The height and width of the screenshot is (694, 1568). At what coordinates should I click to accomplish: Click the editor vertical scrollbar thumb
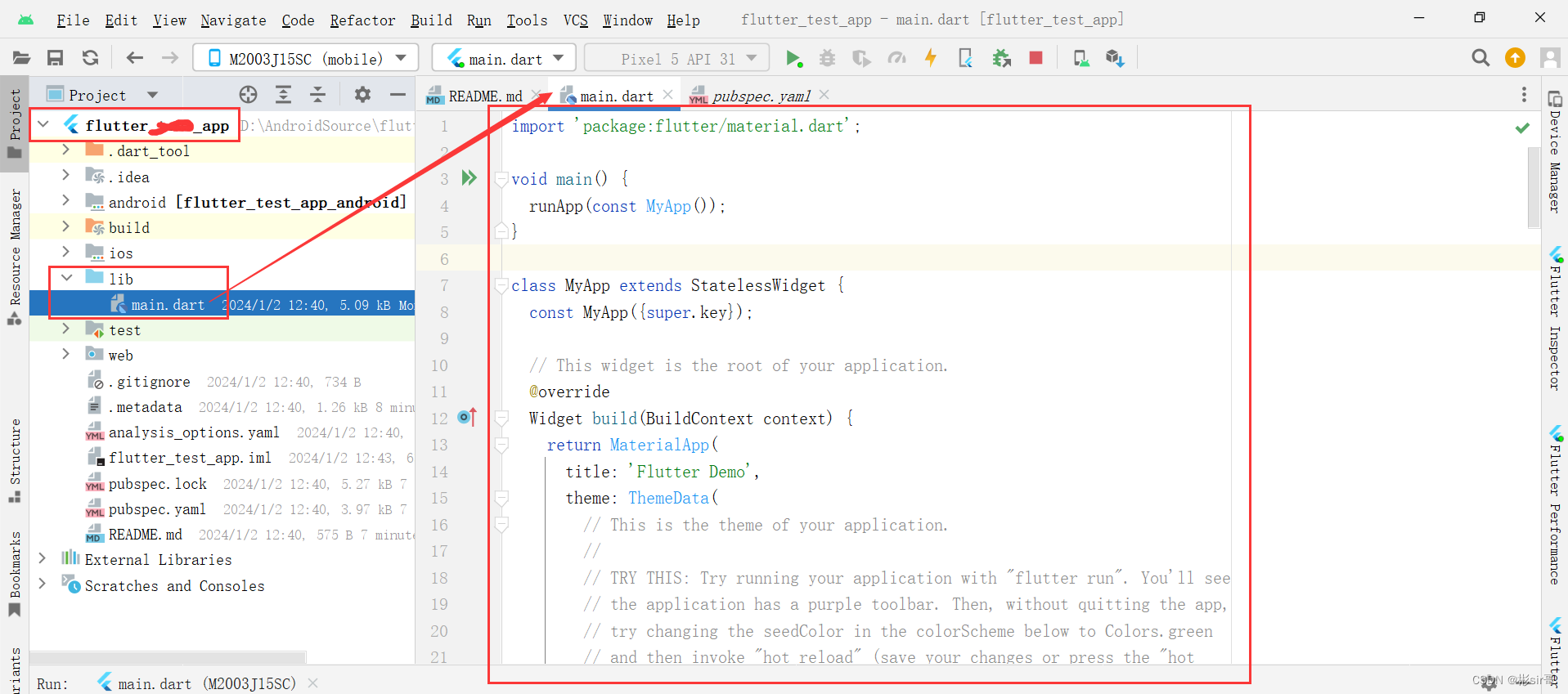[1534, 188]
